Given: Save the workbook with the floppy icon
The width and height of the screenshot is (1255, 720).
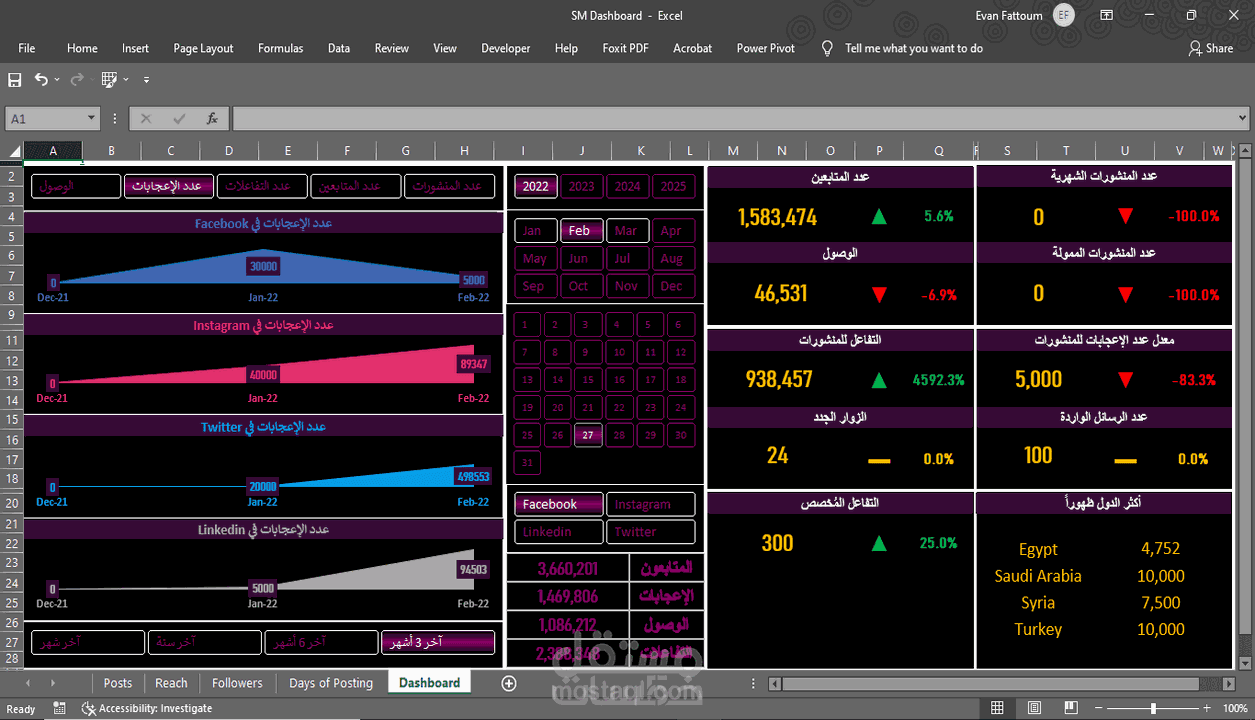Looking at the screenshot, I should point(15,79).
